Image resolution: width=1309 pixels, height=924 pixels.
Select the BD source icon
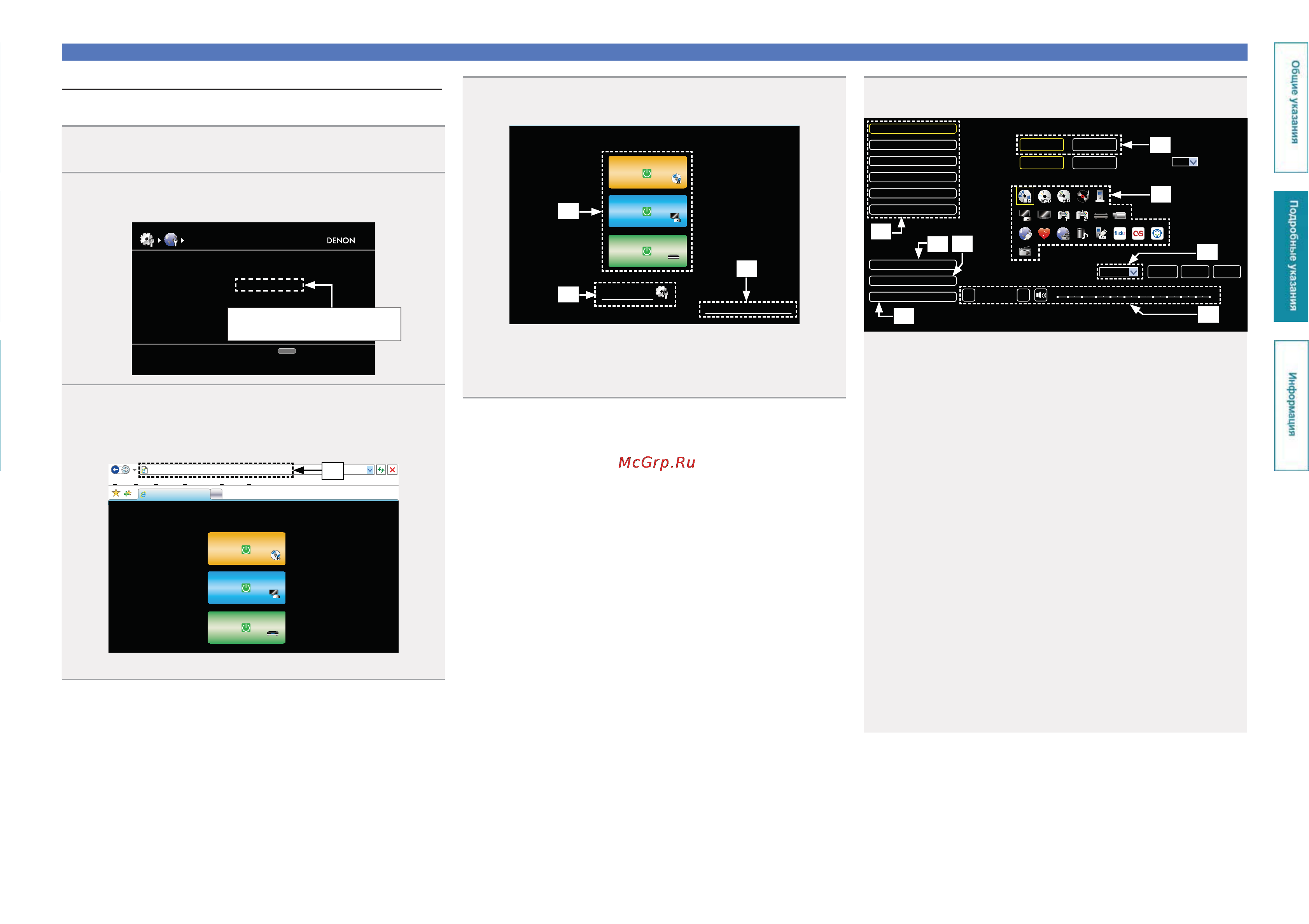(1024, 196)
